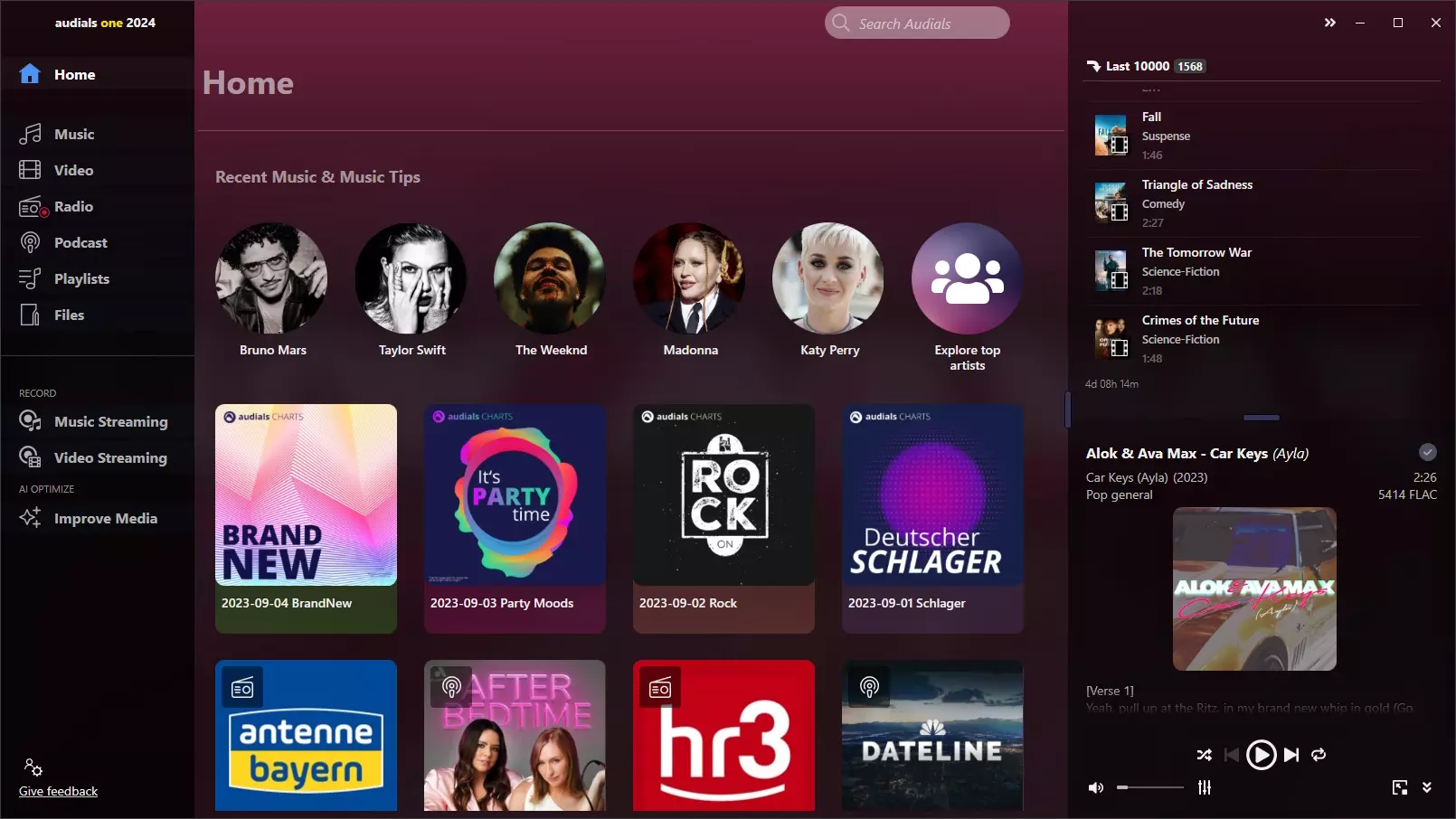Click radio icon on antenne bayern tile

coord(242,688)
